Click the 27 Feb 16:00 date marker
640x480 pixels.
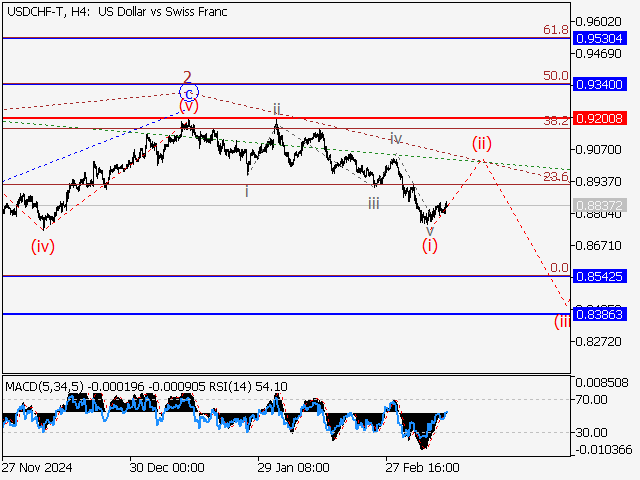422,467
